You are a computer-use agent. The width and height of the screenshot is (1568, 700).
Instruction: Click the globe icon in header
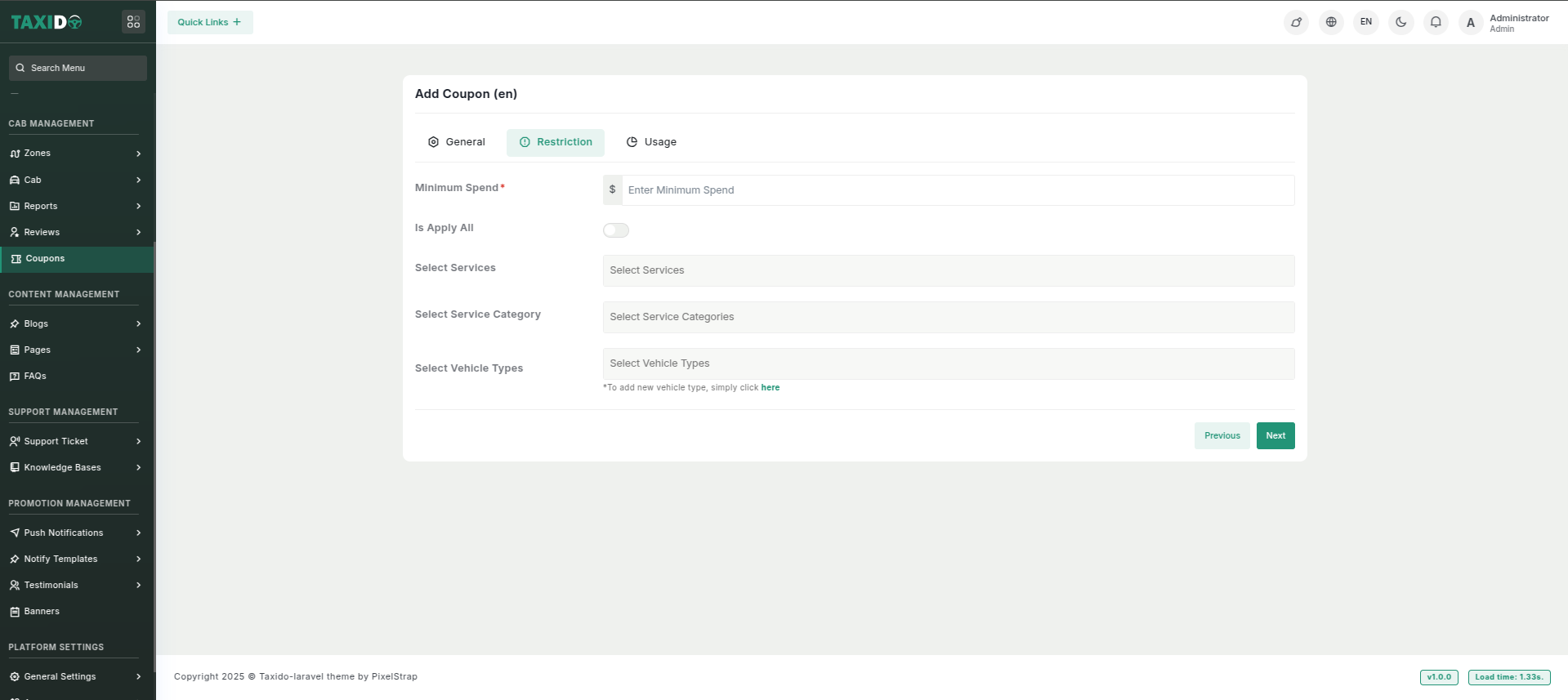(x=1331, y=22)
